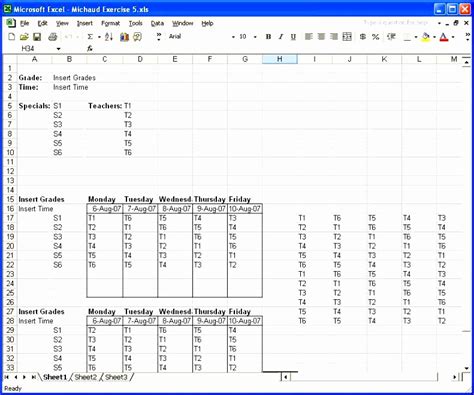Open the Chart Wizard icon
Image resolution: width=474 pixels, height=395 pixels.
124,37
